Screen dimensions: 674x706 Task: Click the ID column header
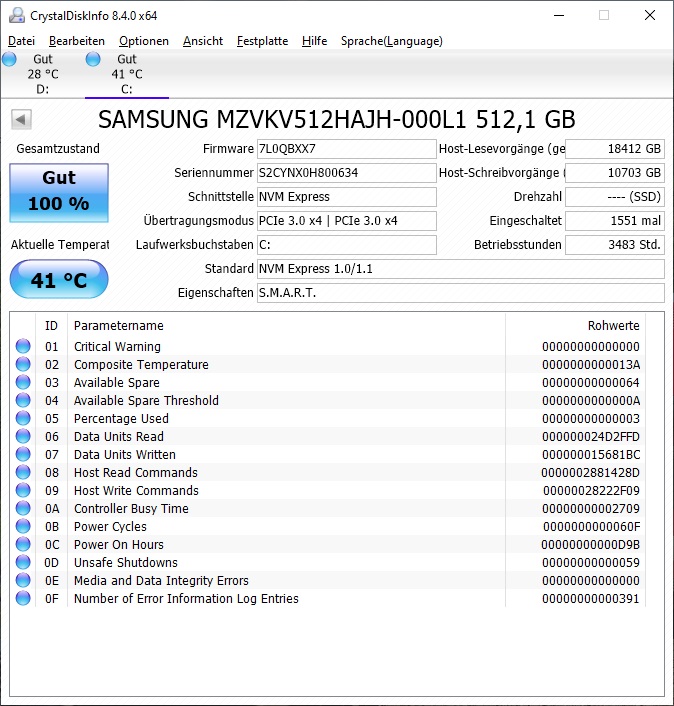point(51,326)
